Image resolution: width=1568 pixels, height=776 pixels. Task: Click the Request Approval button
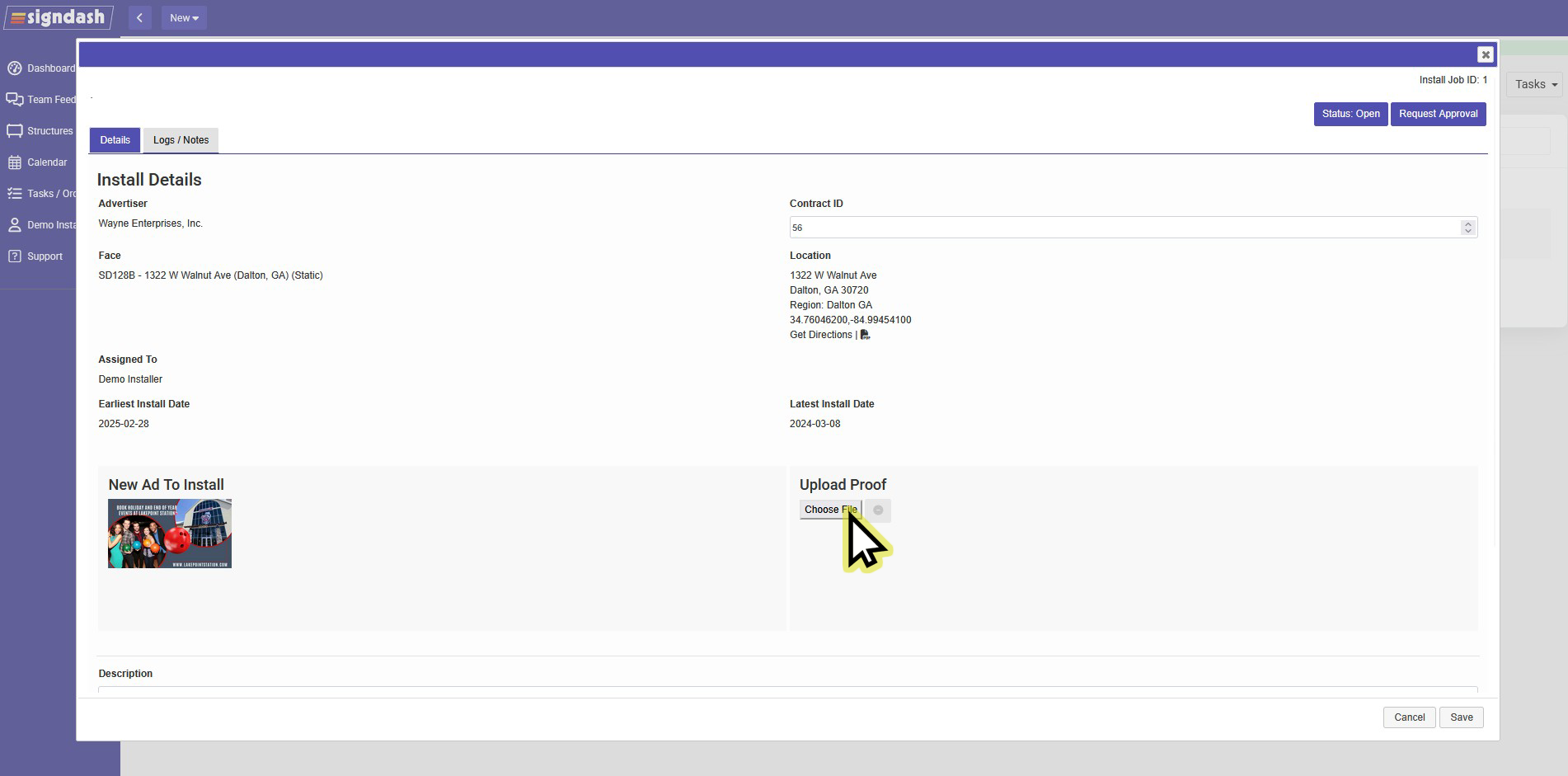coord(1438,114)
